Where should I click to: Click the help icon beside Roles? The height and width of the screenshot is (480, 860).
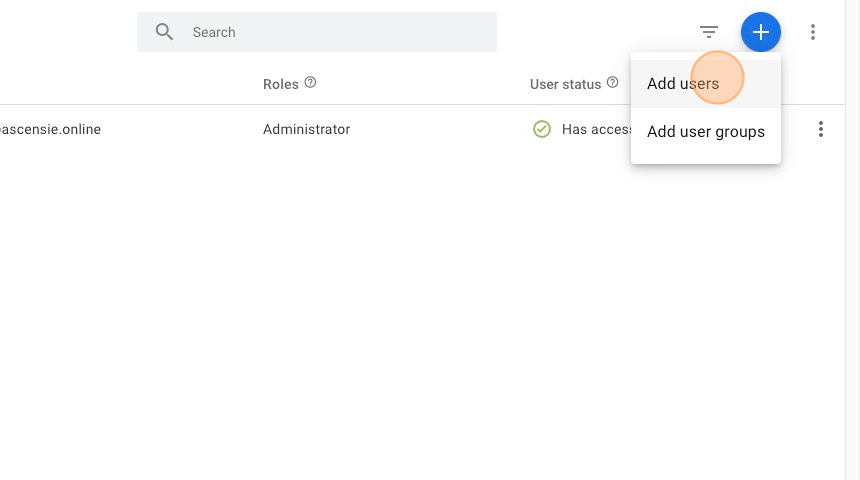tap(311, 83)
